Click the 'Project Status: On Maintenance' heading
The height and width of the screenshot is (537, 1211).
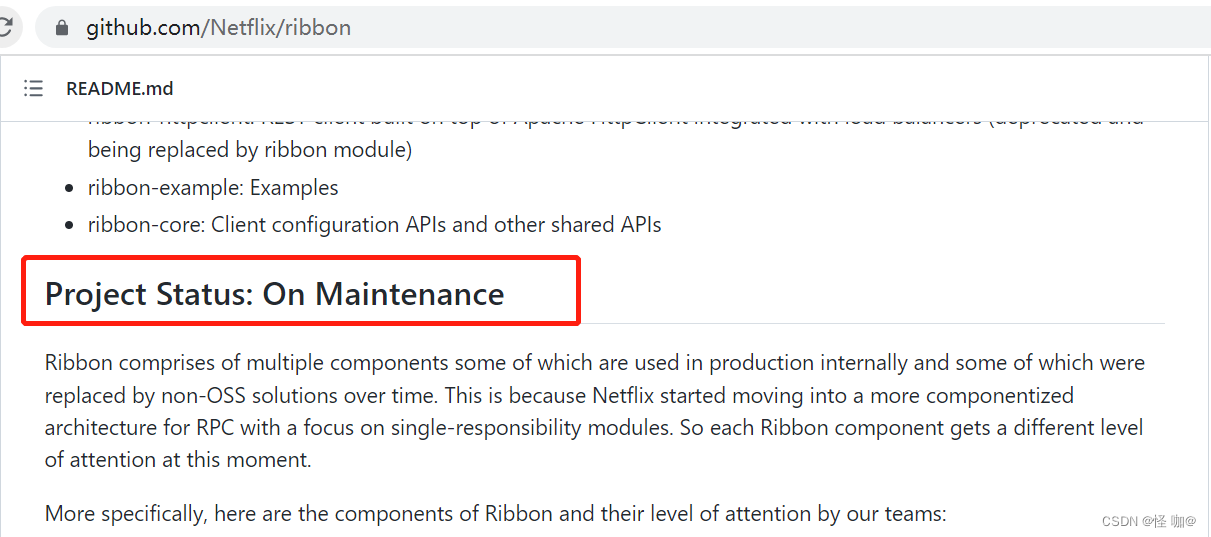click(x=274, y=294)
